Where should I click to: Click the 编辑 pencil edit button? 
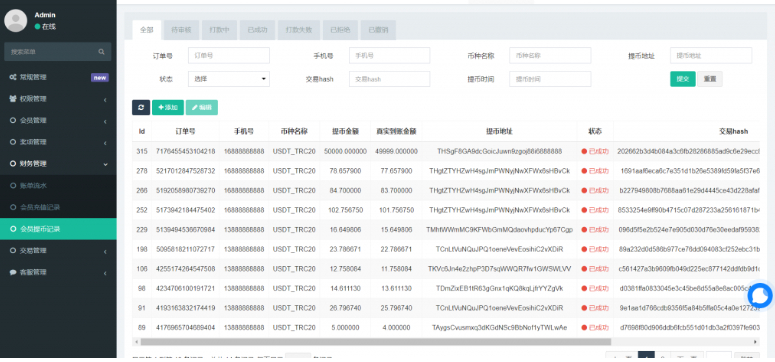point(202,107)
